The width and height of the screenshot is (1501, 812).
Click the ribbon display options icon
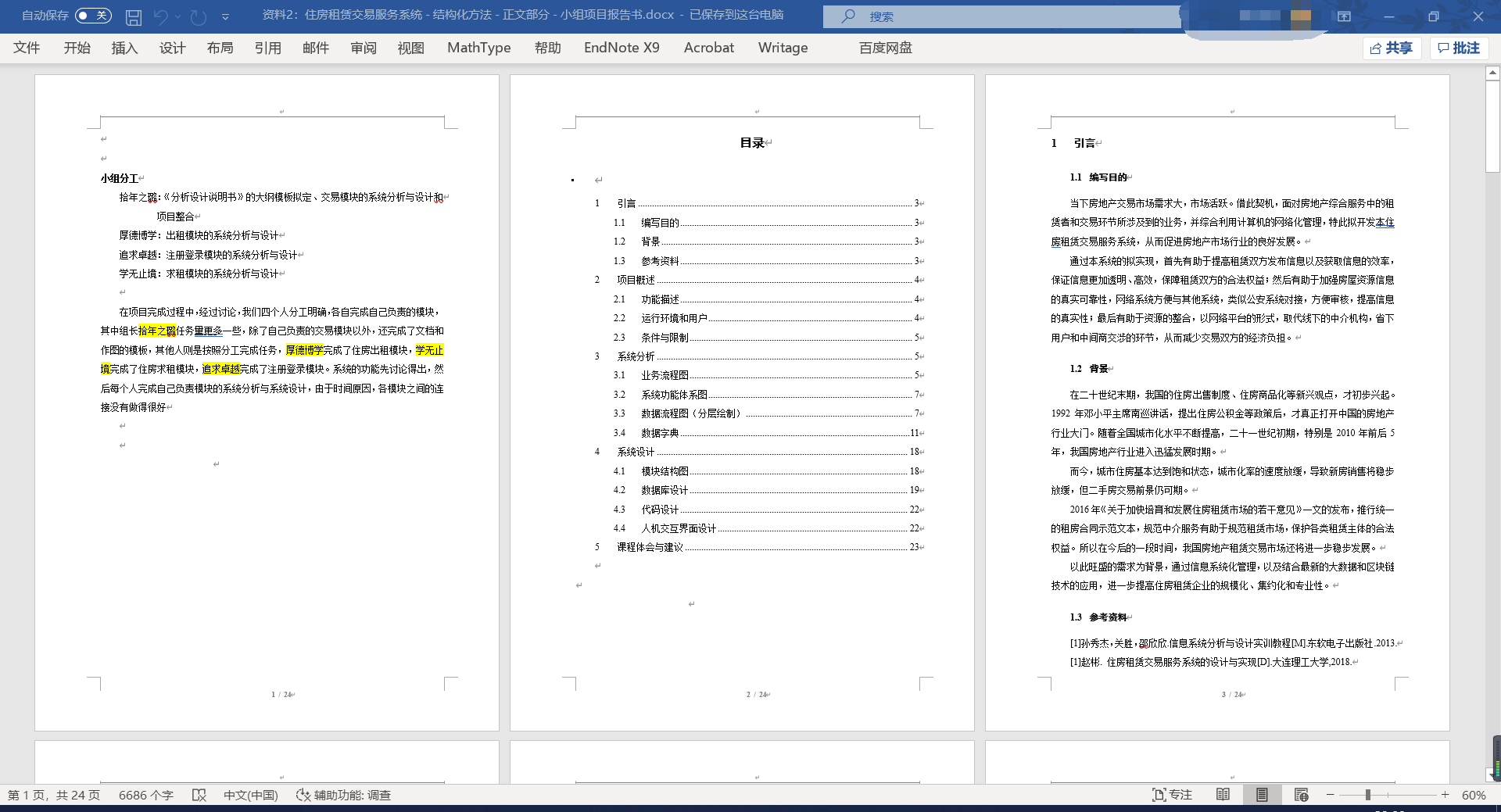(1344, 16)
